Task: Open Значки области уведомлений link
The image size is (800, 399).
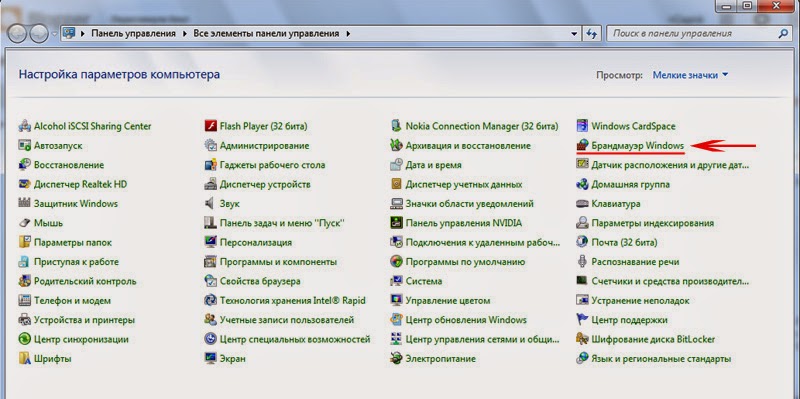Action: coord(469,204)
